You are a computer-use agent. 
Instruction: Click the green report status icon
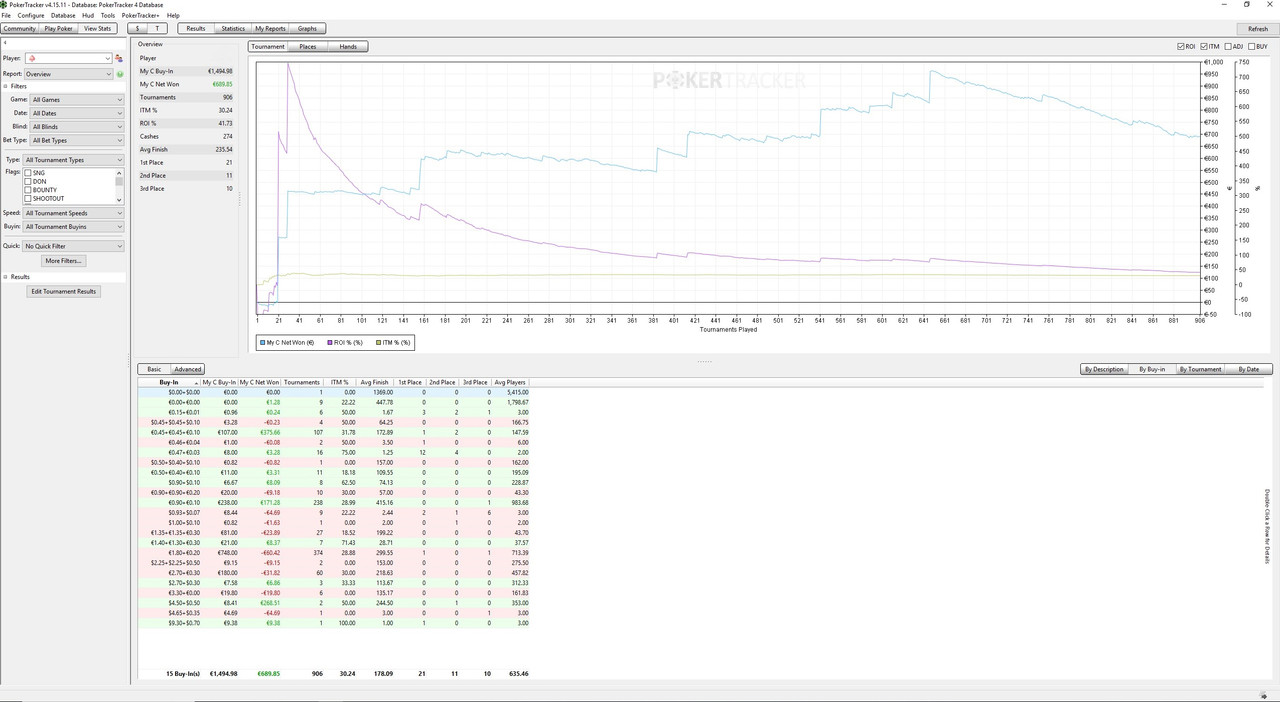pos(120,74)
